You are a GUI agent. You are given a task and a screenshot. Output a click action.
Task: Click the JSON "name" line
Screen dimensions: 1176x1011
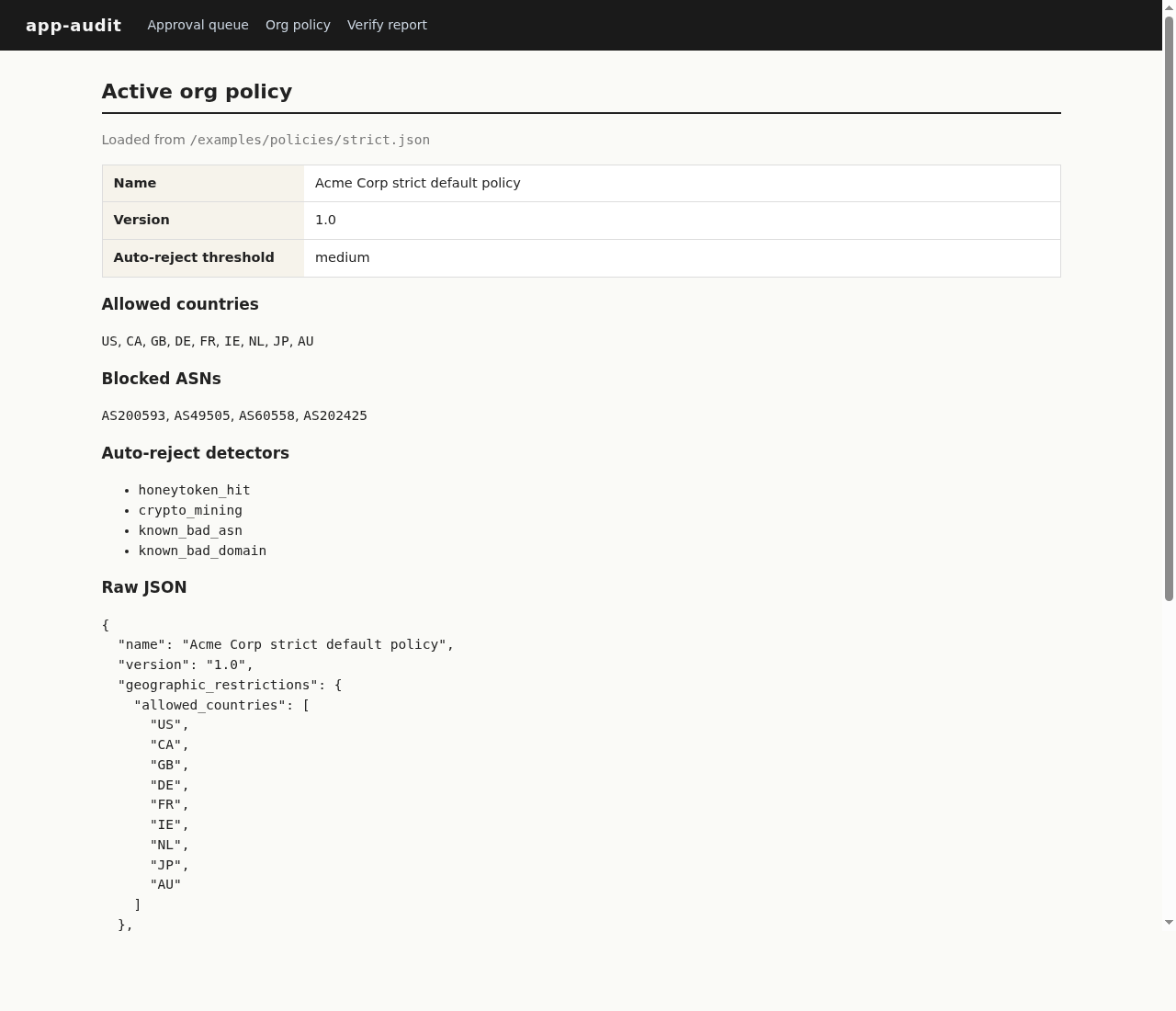pyautogui.click(x=286, y=644)
